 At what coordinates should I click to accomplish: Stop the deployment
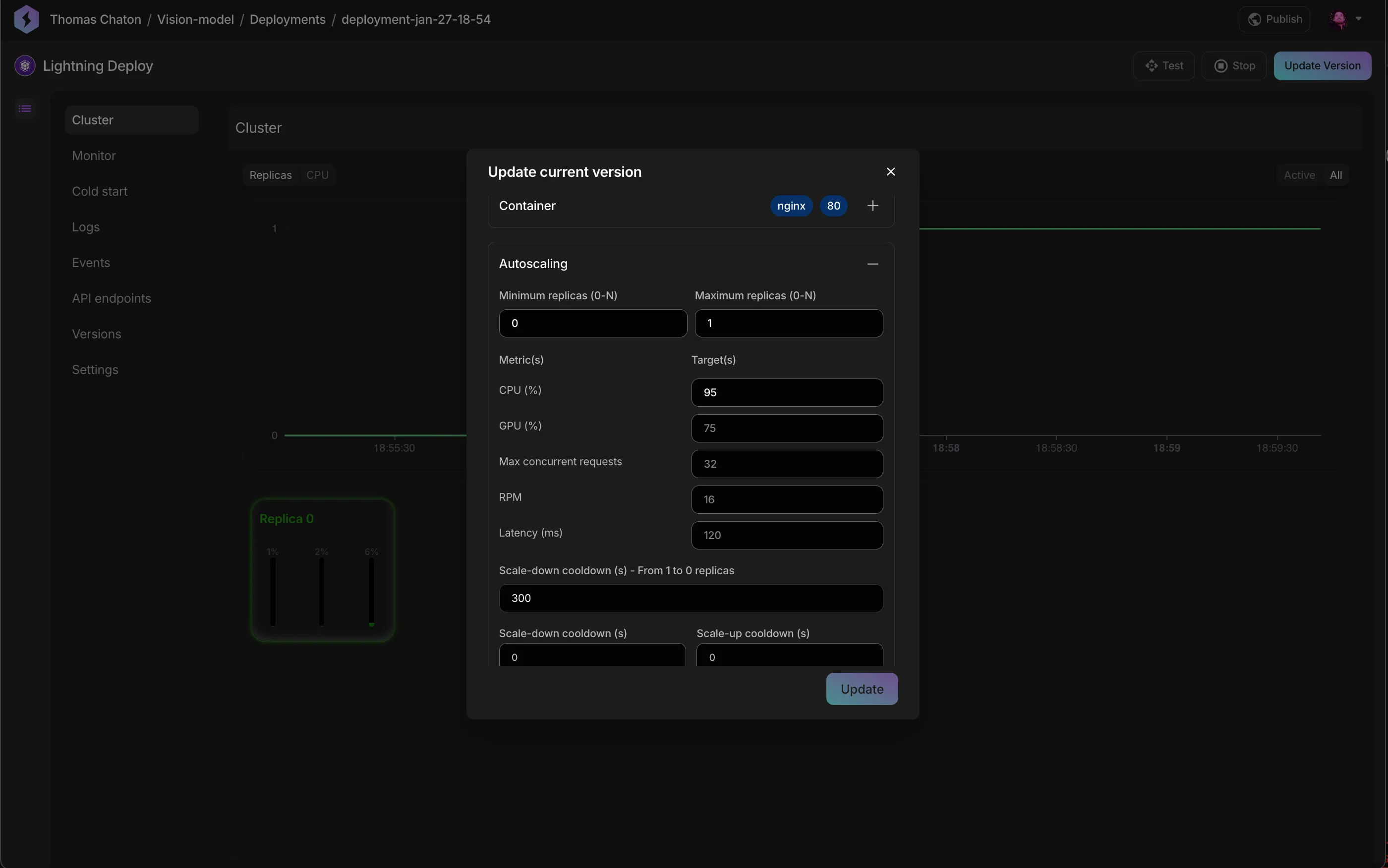coord(1234,66)
